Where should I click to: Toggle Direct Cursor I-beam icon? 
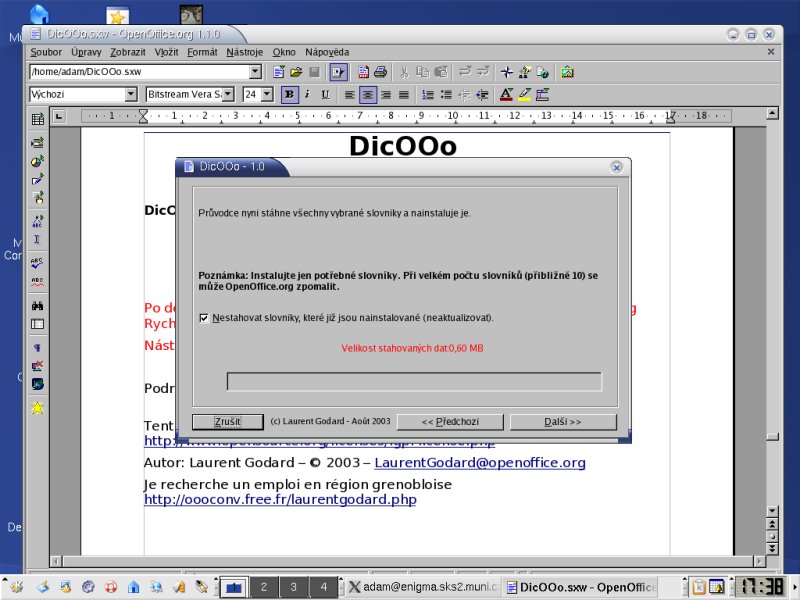coord(37,239)
